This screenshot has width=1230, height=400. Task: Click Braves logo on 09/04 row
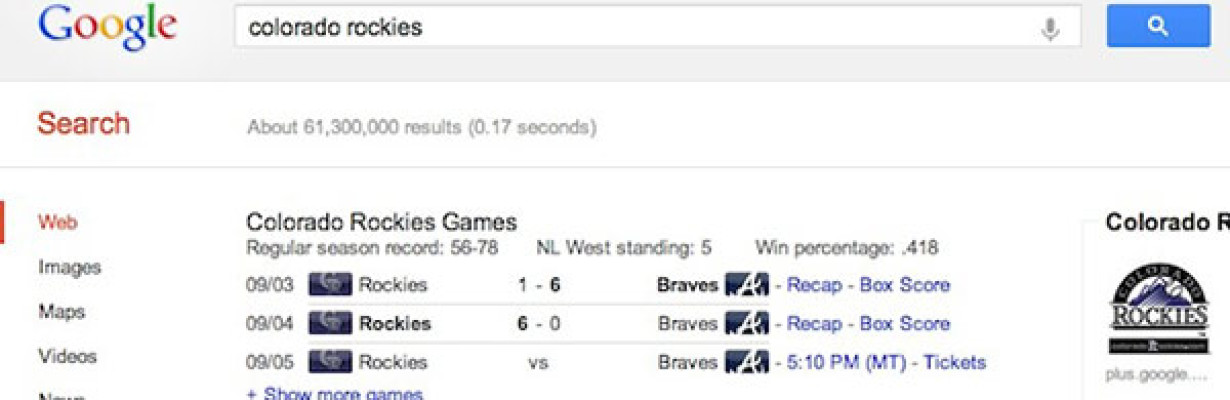[x=746, y=323]
